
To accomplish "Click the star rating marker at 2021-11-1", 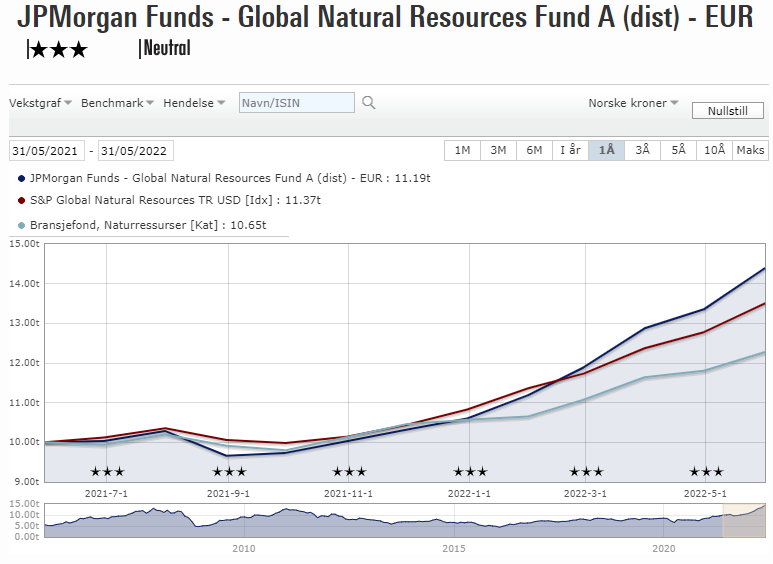I will [x=350, y=472].
